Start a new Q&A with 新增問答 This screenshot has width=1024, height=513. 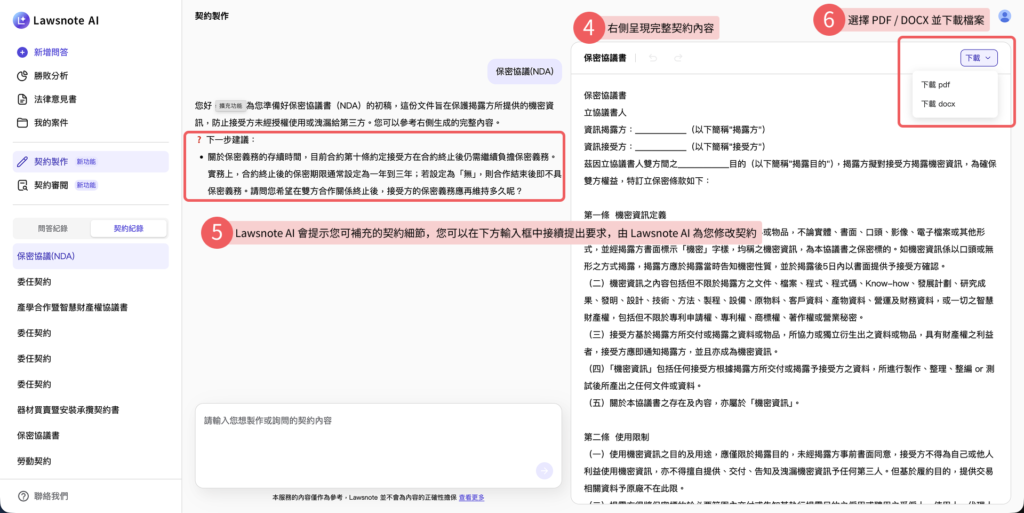51,52
